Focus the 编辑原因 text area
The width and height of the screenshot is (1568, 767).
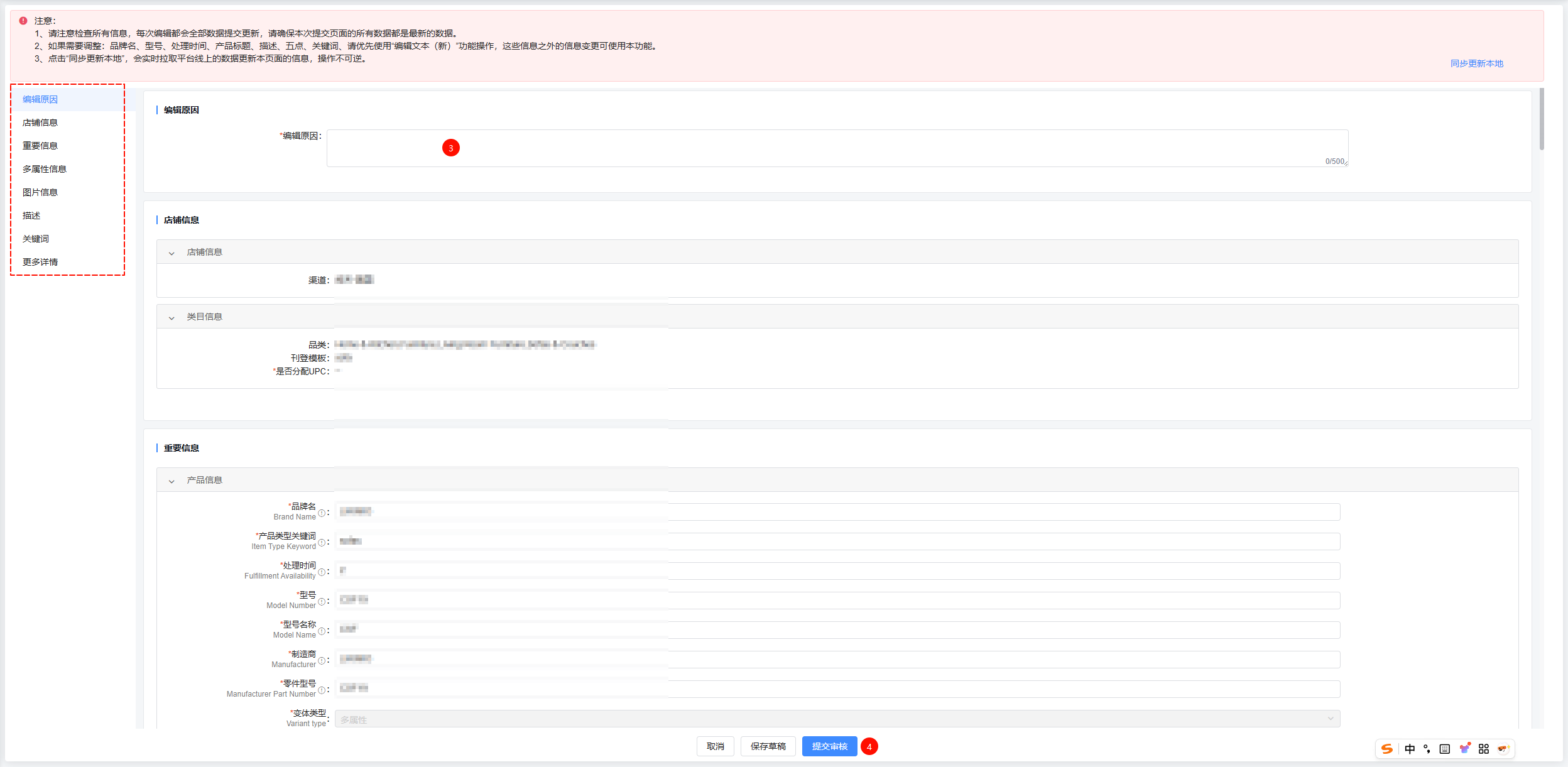837,148
